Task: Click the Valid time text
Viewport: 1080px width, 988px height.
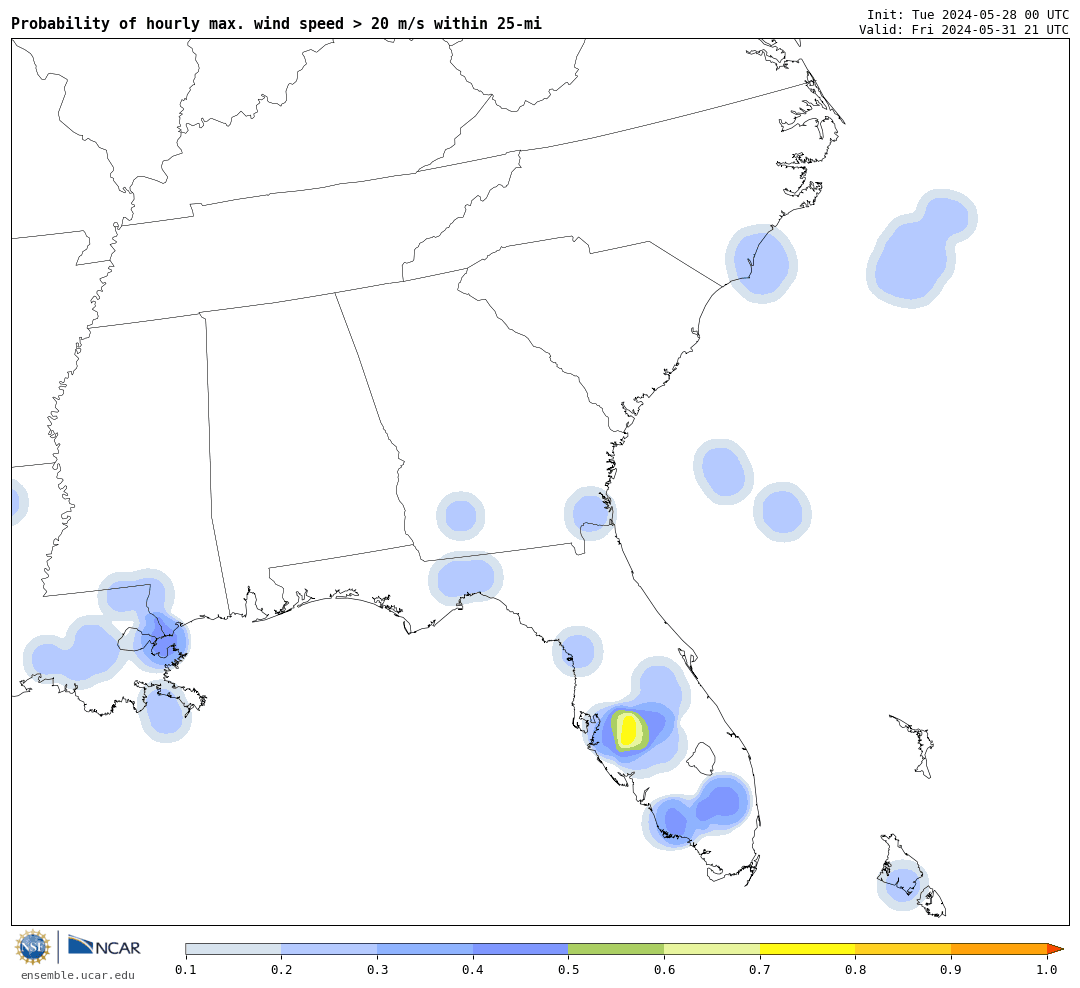Action: [x=964, y=30]
